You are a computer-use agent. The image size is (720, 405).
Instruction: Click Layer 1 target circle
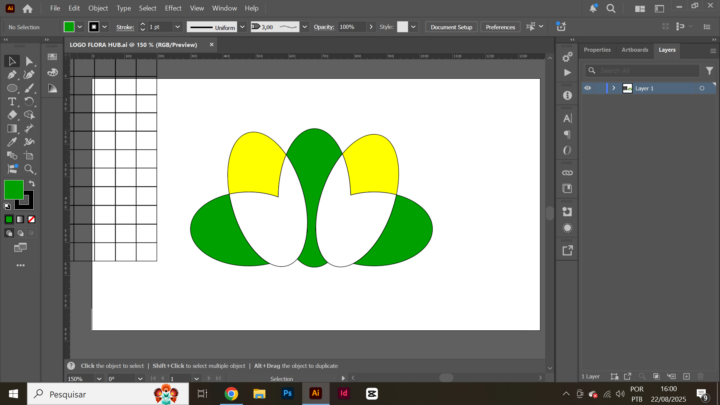(x=702, y=88)
